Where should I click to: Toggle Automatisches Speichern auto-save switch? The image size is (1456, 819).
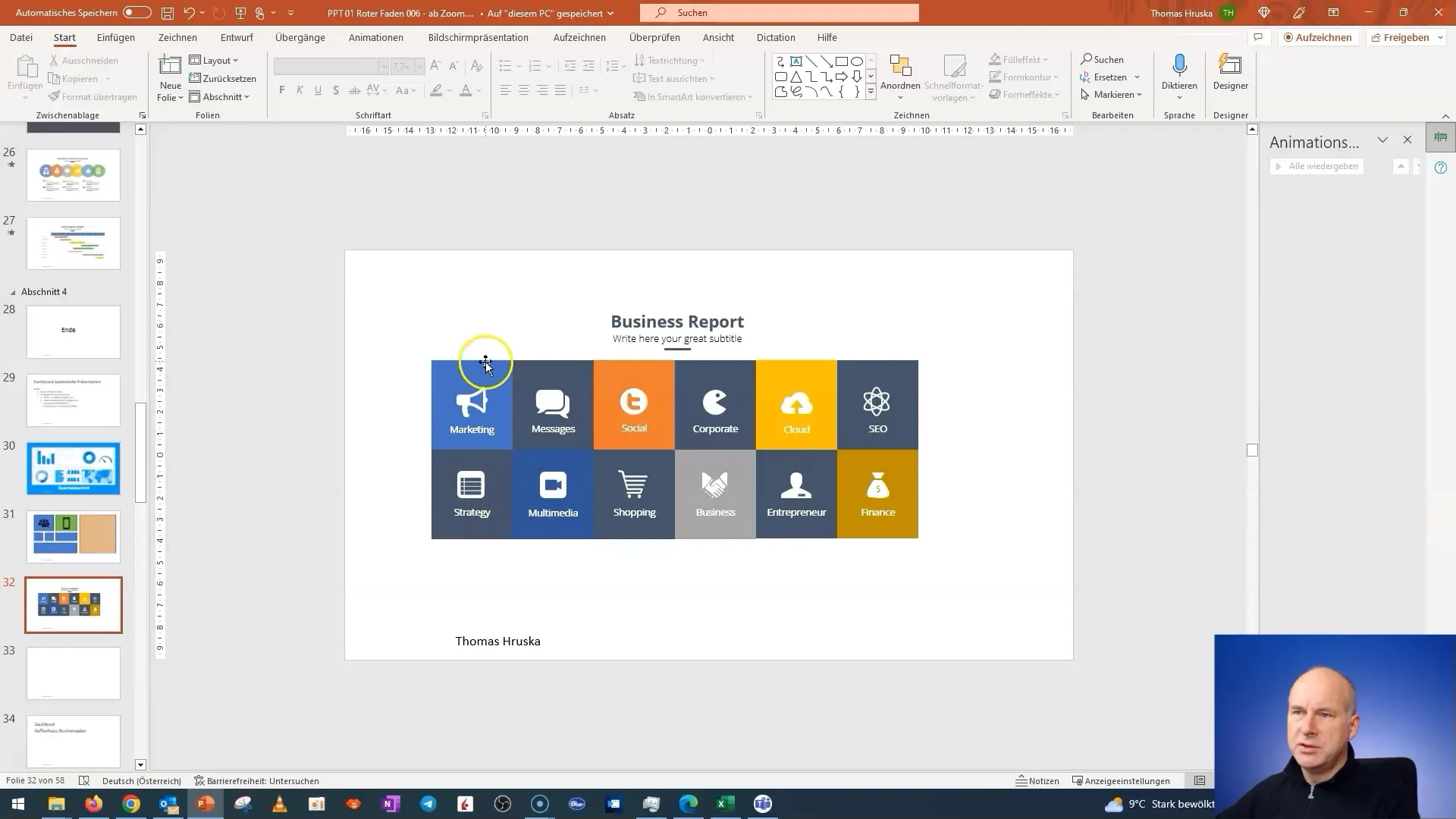(x=136, y=12)
